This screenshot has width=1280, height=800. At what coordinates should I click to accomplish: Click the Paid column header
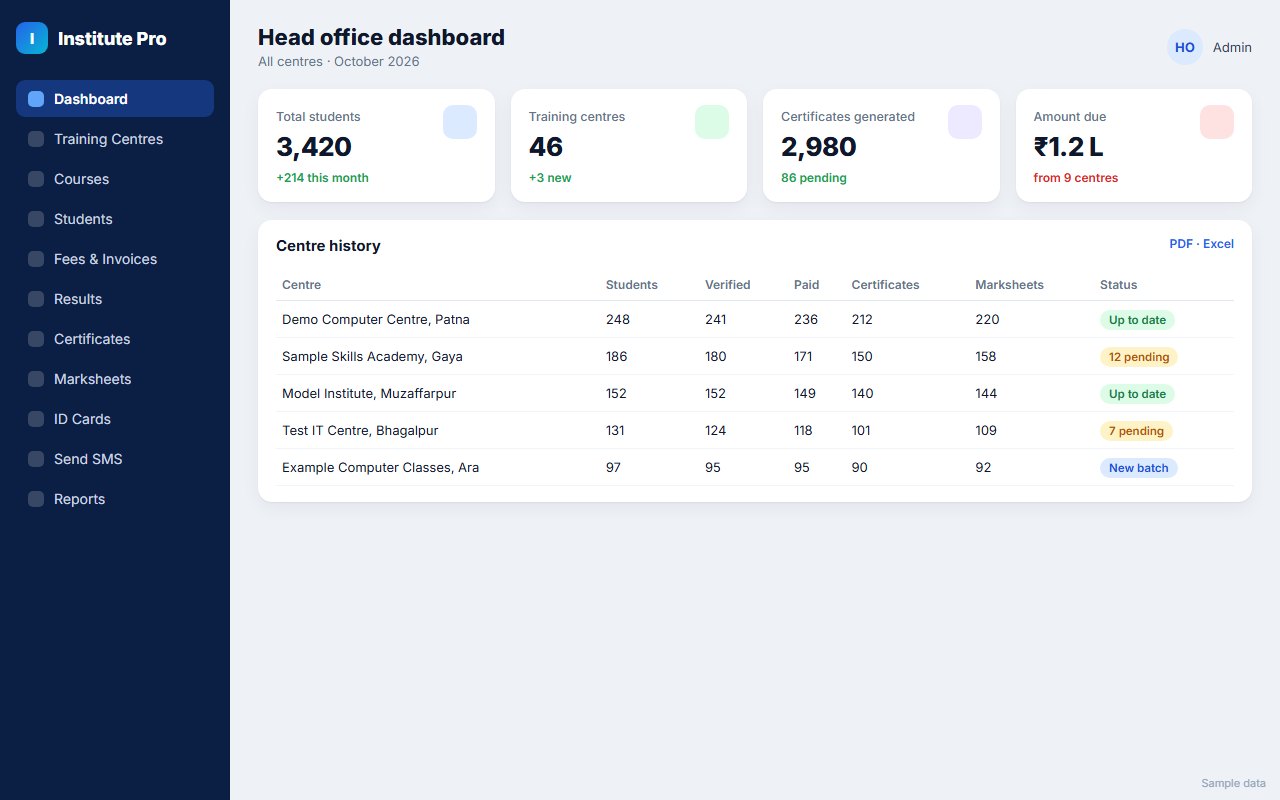[x=806, y=285]
